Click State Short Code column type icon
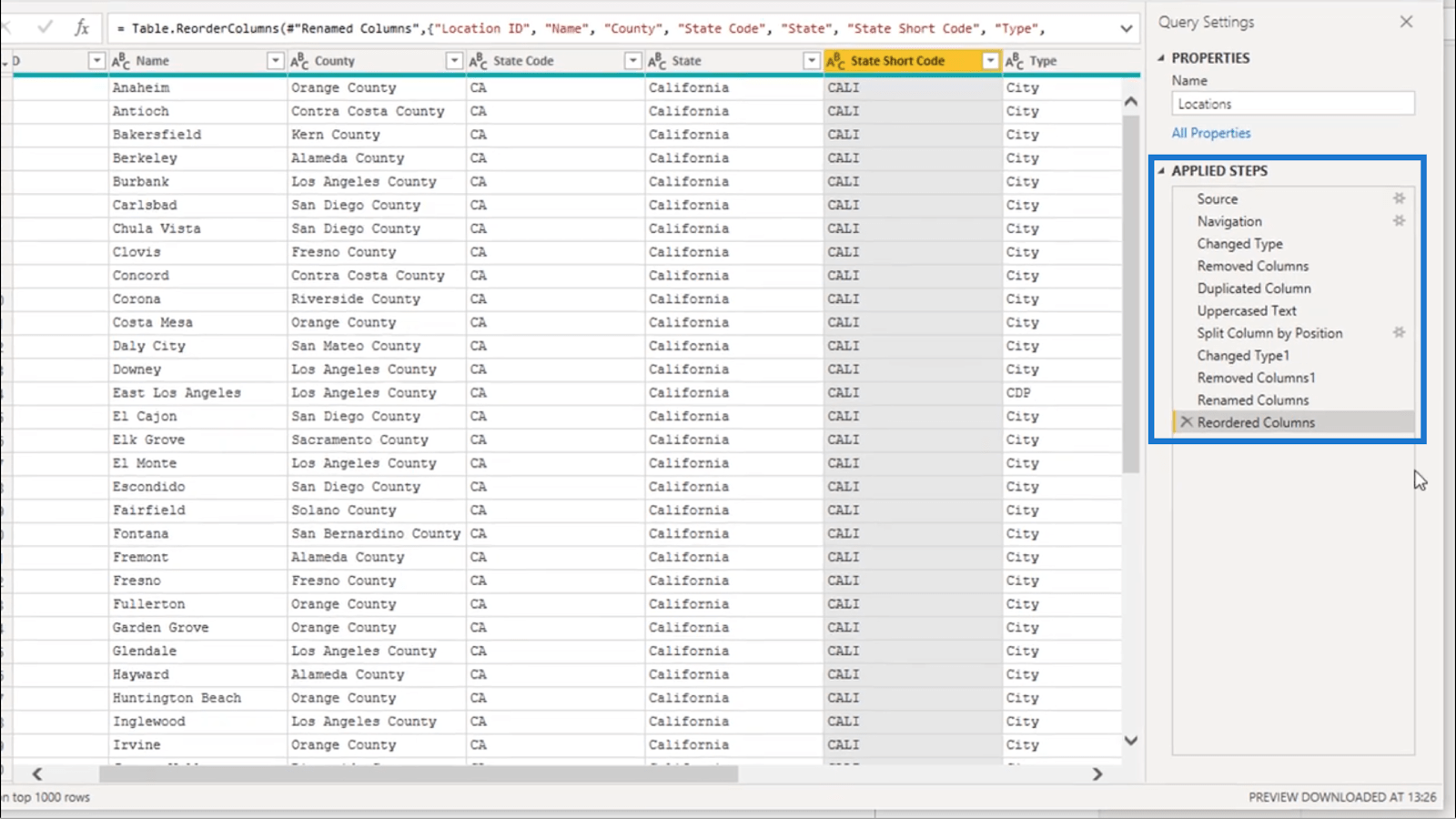This screenshot has width=1456, height=819. 835,61
